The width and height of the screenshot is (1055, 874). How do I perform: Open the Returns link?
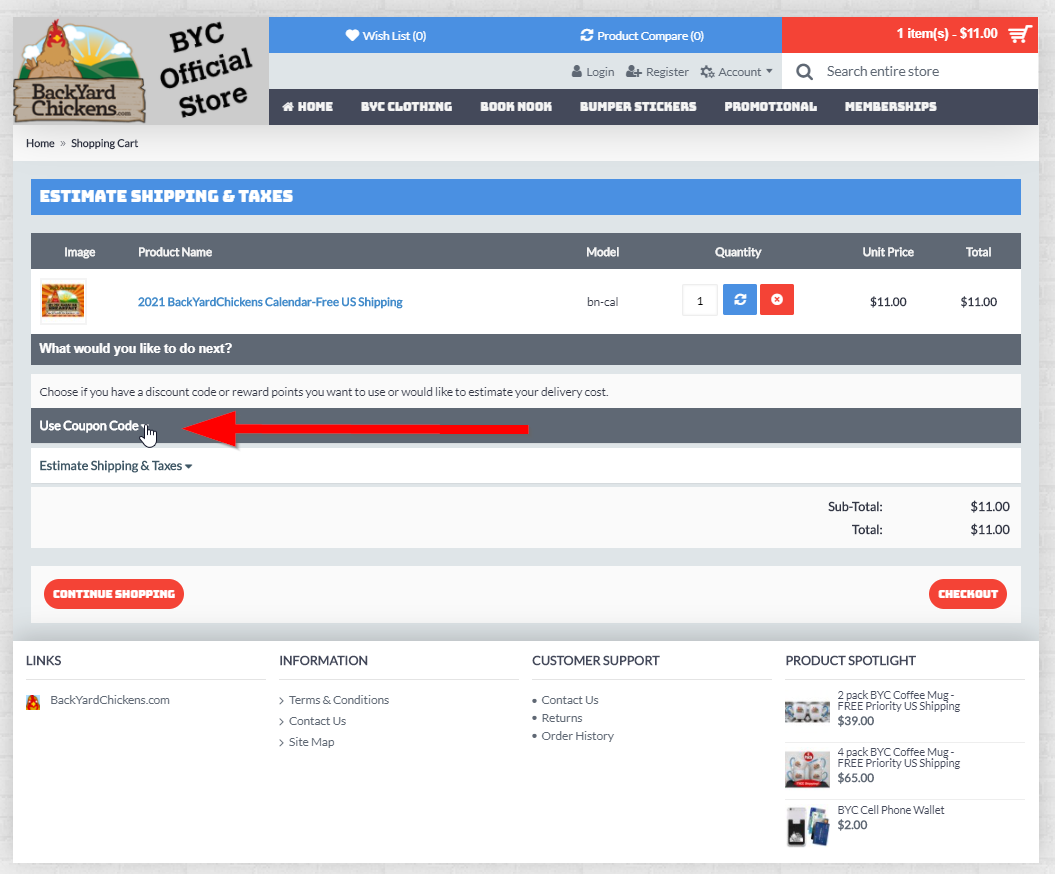pyautogui.click(x=561, y=718)
